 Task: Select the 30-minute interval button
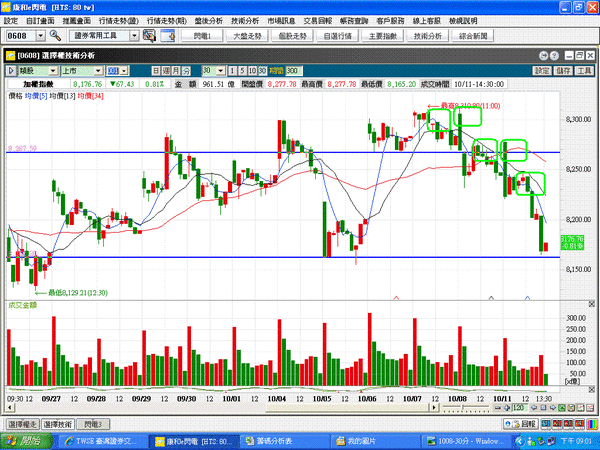(x=262, y=71)
